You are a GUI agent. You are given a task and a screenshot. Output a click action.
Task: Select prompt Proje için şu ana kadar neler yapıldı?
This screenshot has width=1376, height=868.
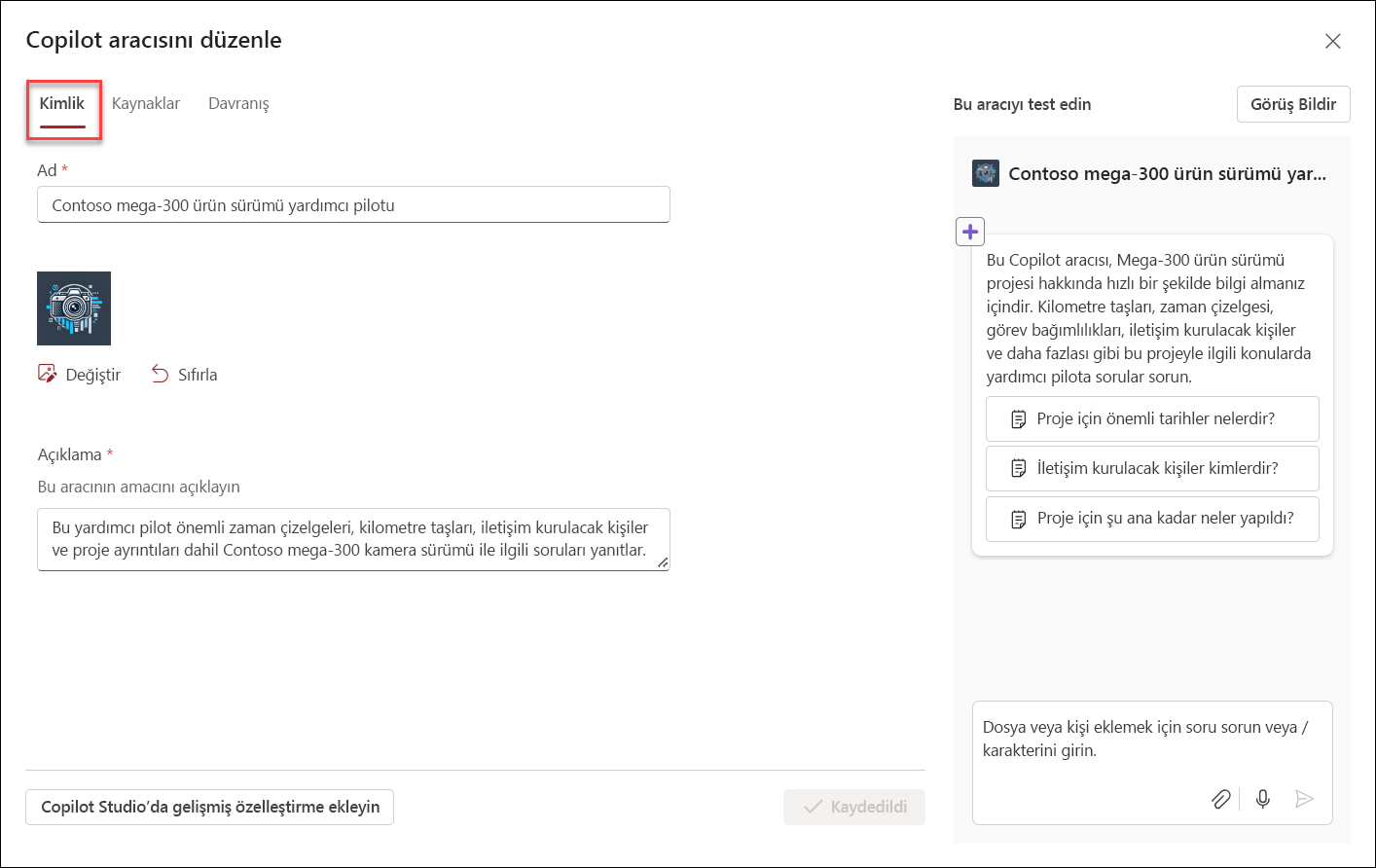(1152, 518)
